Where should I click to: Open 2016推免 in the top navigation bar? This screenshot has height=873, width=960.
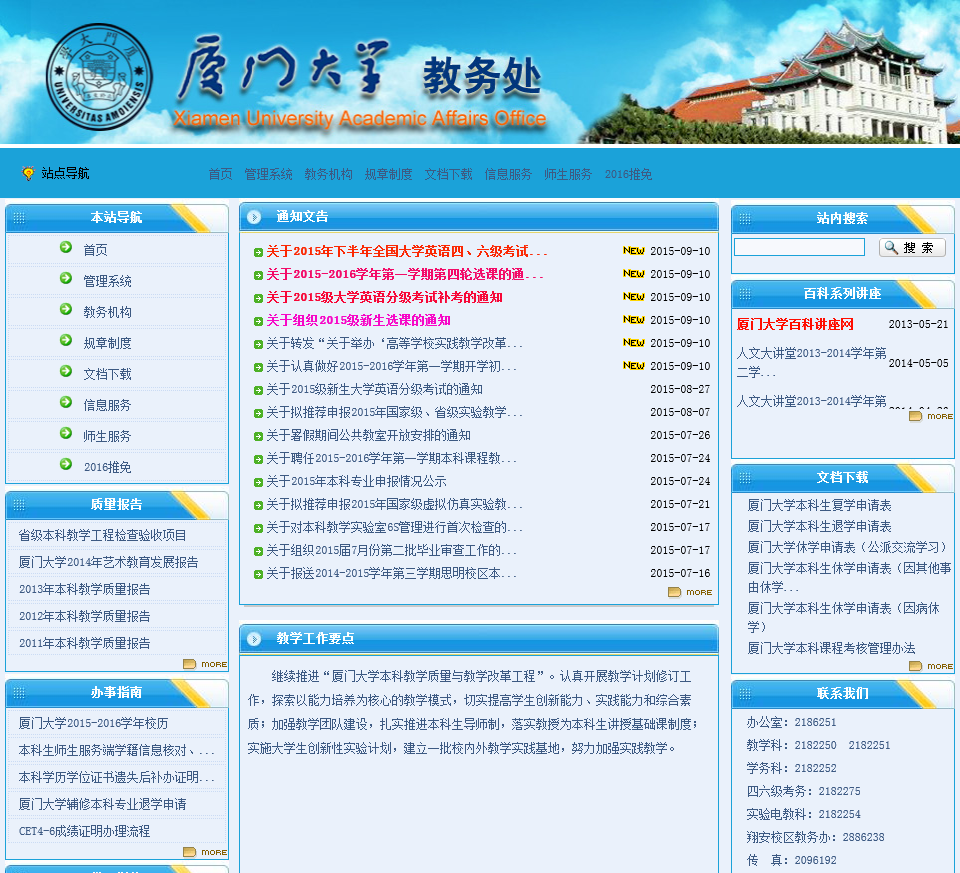point(628,174)
